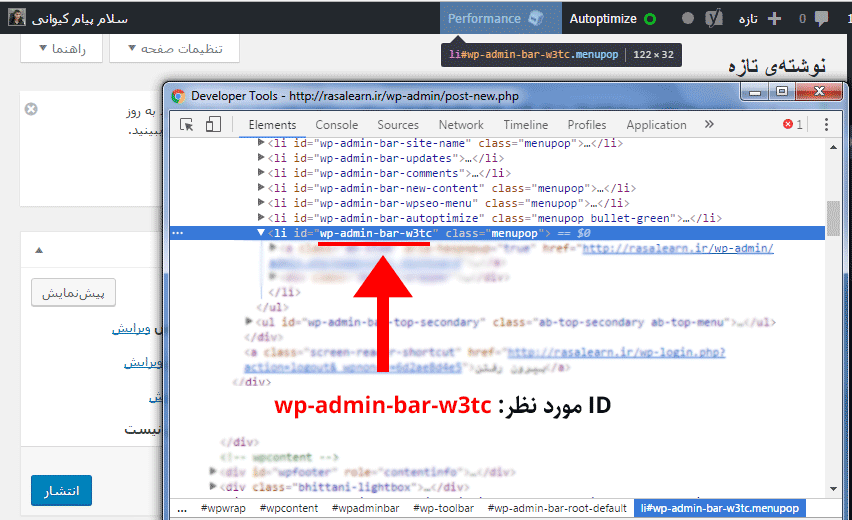Click the second ویرایش edit link

(x=143, y=362)
